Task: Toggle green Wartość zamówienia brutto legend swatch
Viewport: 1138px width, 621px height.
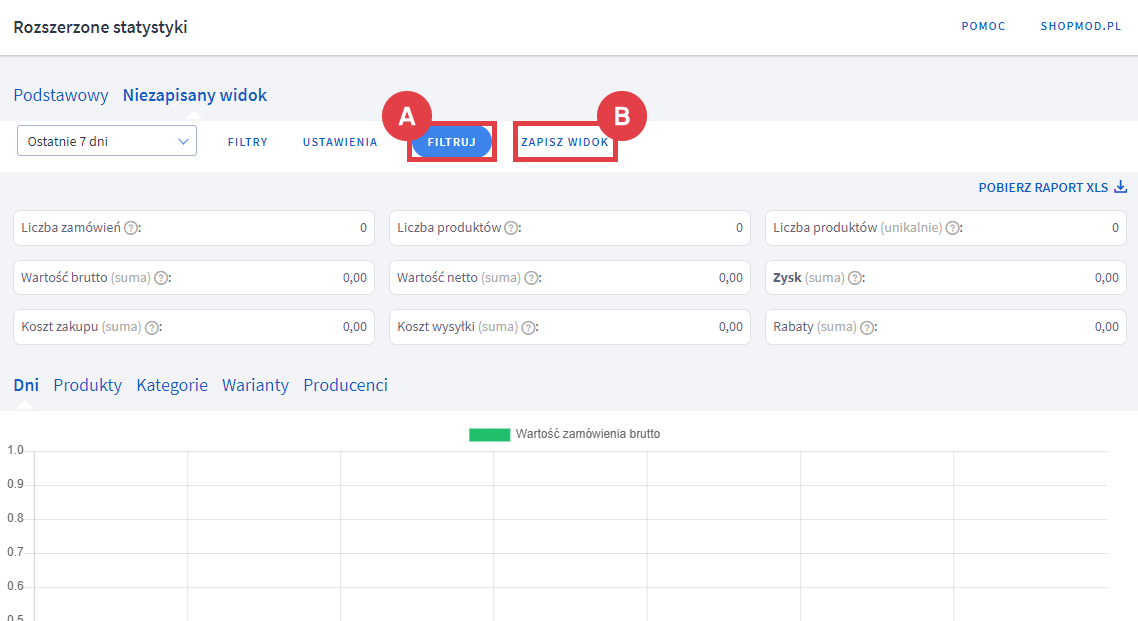Action: (x=489, y=434)
